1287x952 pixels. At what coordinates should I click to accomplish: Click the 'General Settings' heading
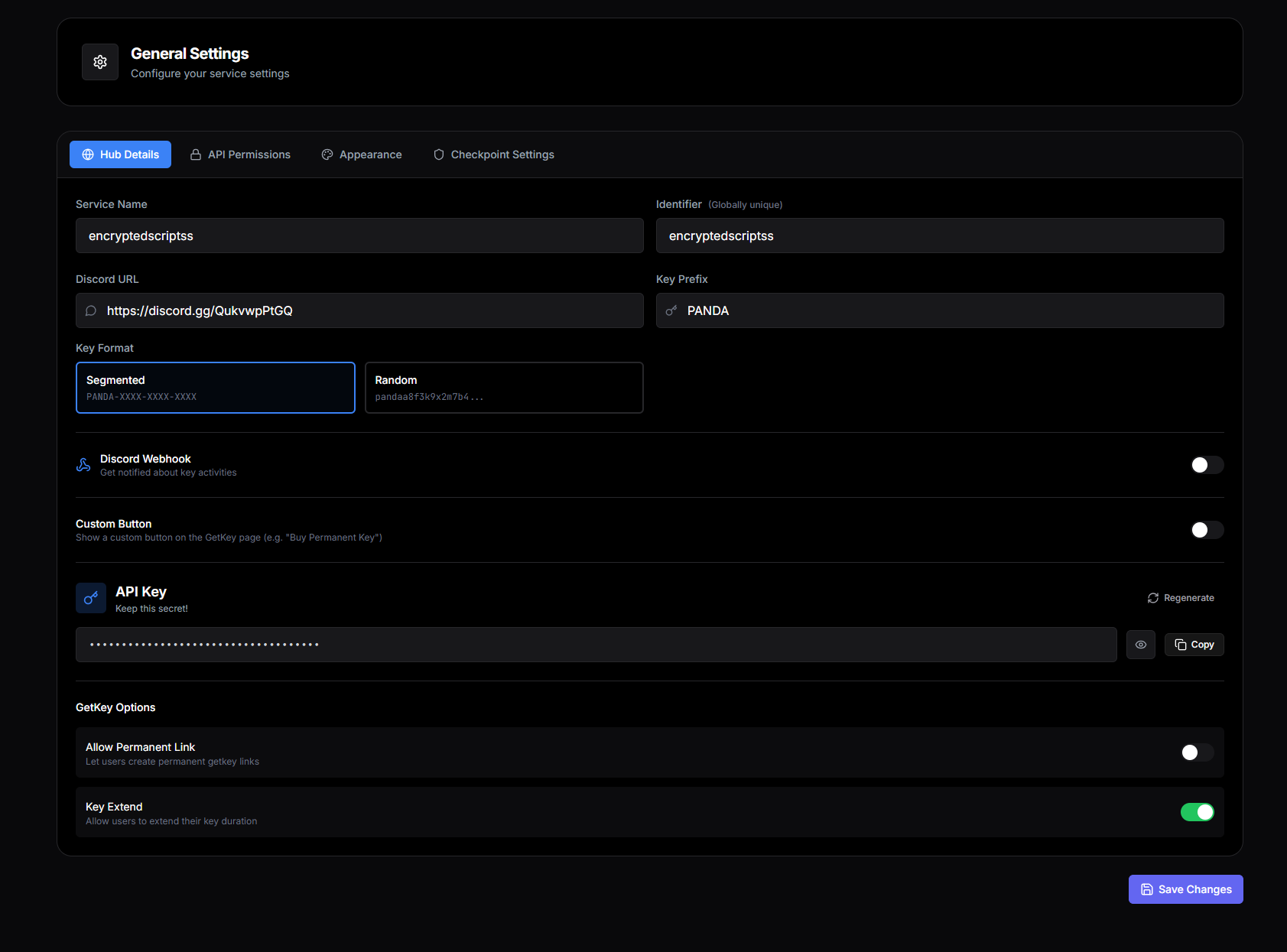190,54
